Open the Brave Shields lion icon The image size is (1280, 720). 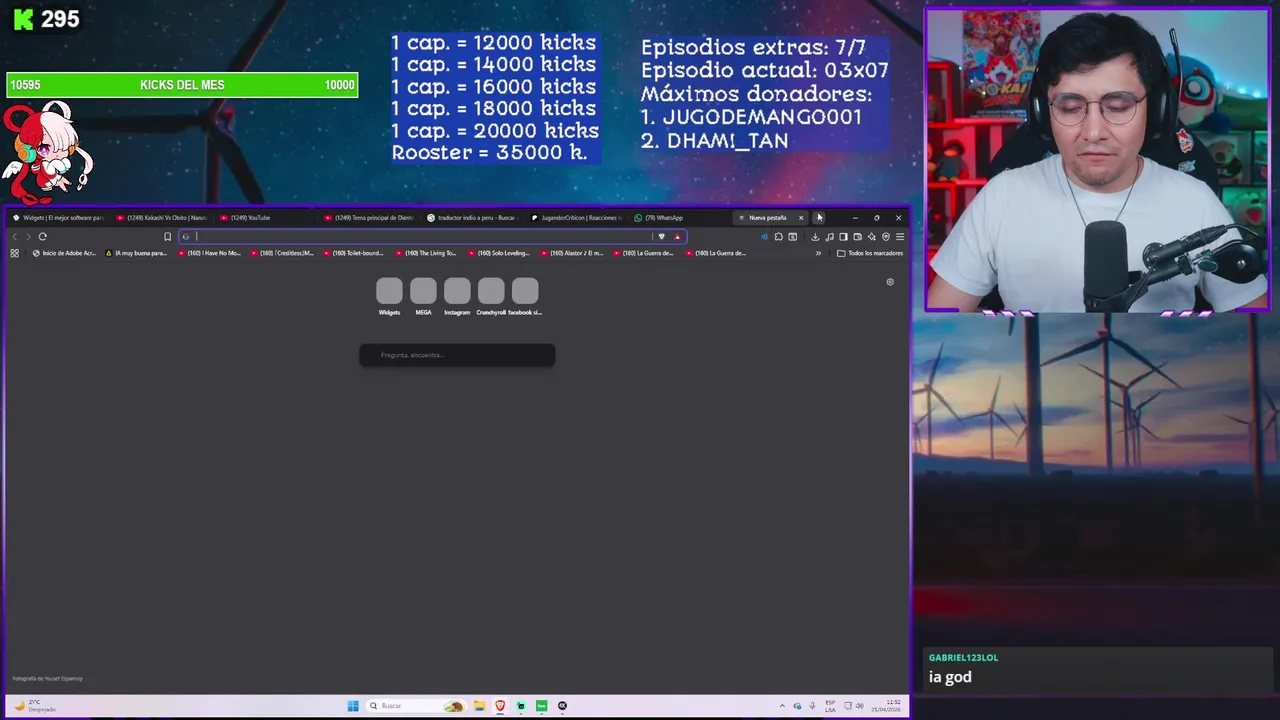click(x=661, y=237)
